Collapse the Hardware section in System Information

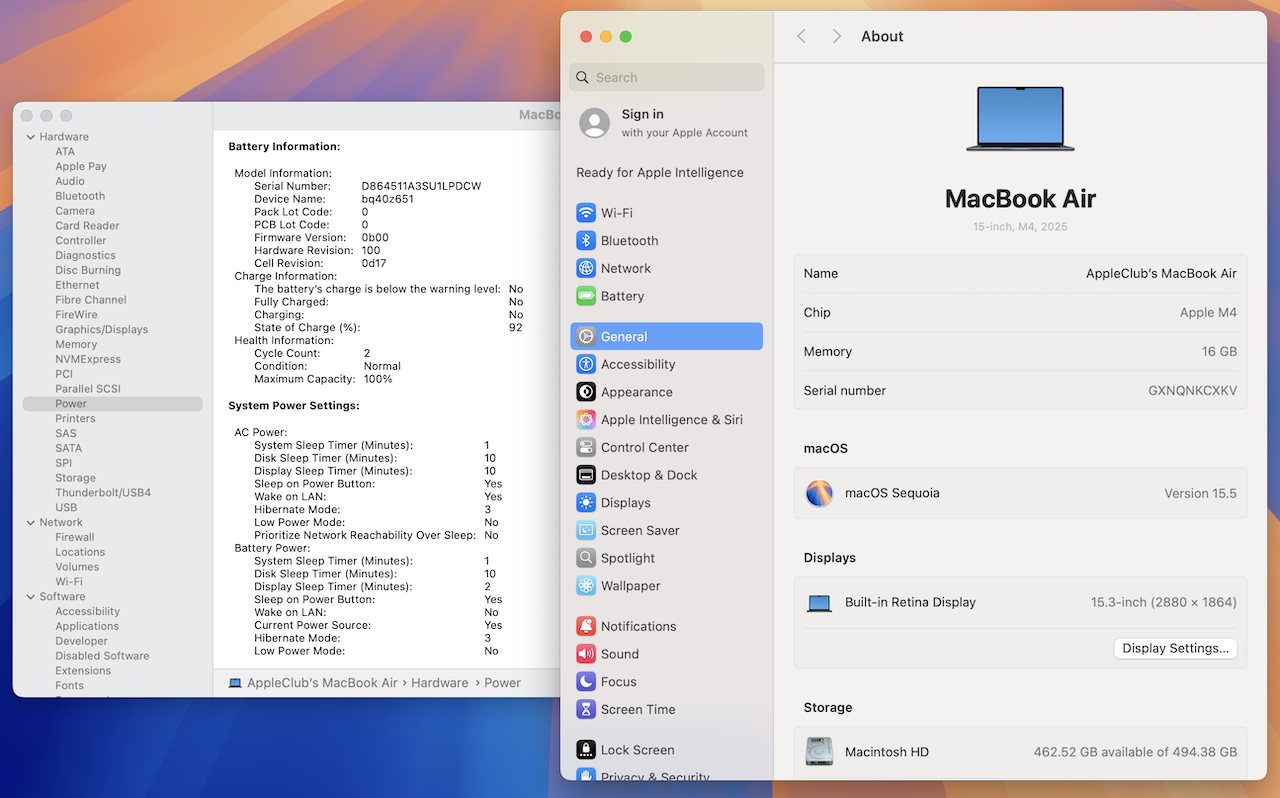tap(30, 137)
